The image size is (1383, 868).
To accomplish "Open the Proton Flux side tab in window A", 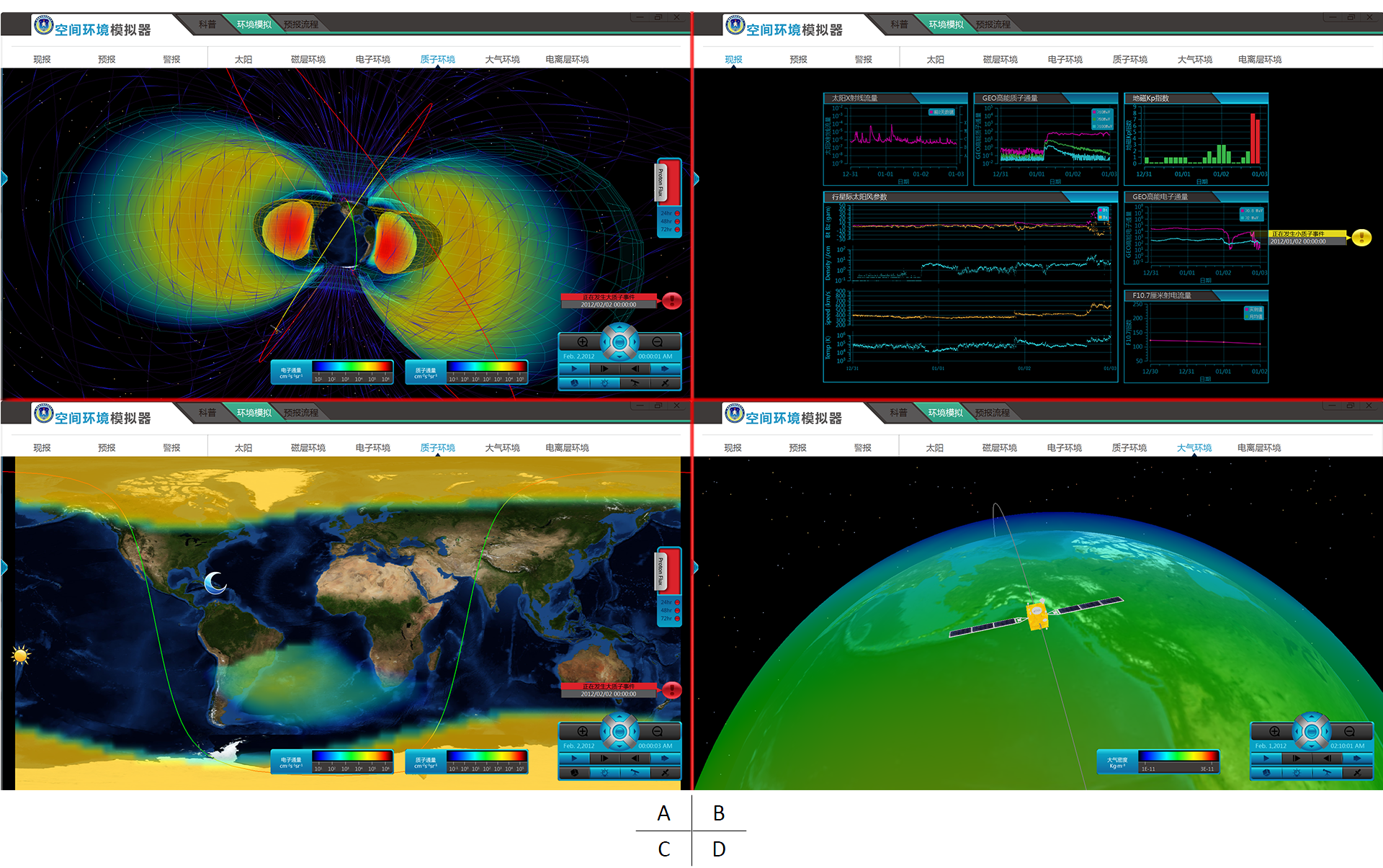I will 661,182.
